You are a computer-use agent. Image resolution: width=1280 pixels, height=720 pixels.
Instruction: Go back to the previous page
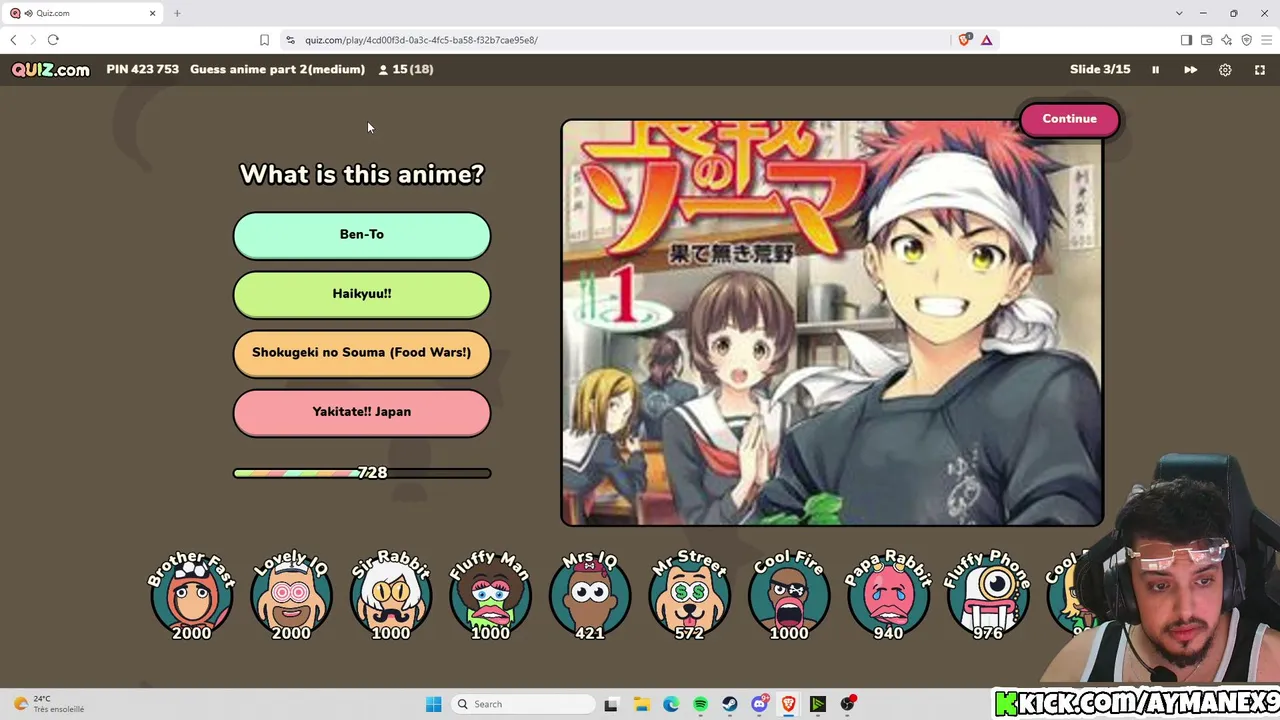(x=13, y=40)
